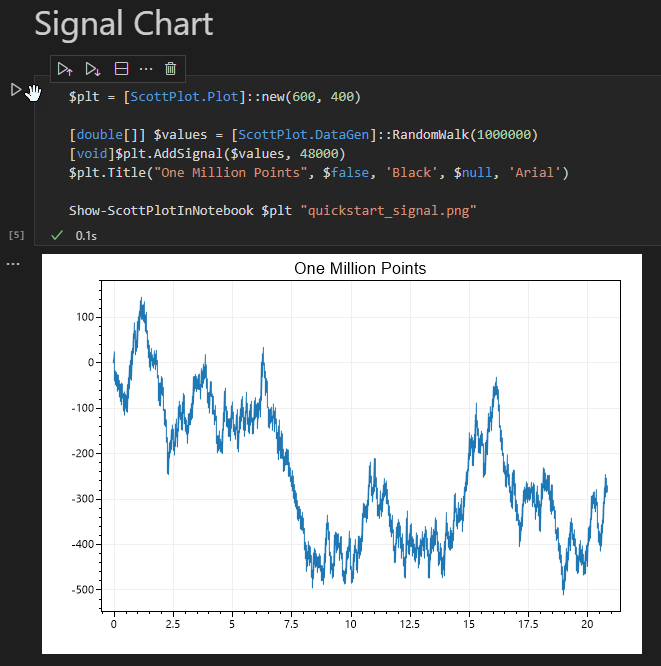Run the cell using the play button
The height and width of the screenshot is (666, 661).
point(16,90)
